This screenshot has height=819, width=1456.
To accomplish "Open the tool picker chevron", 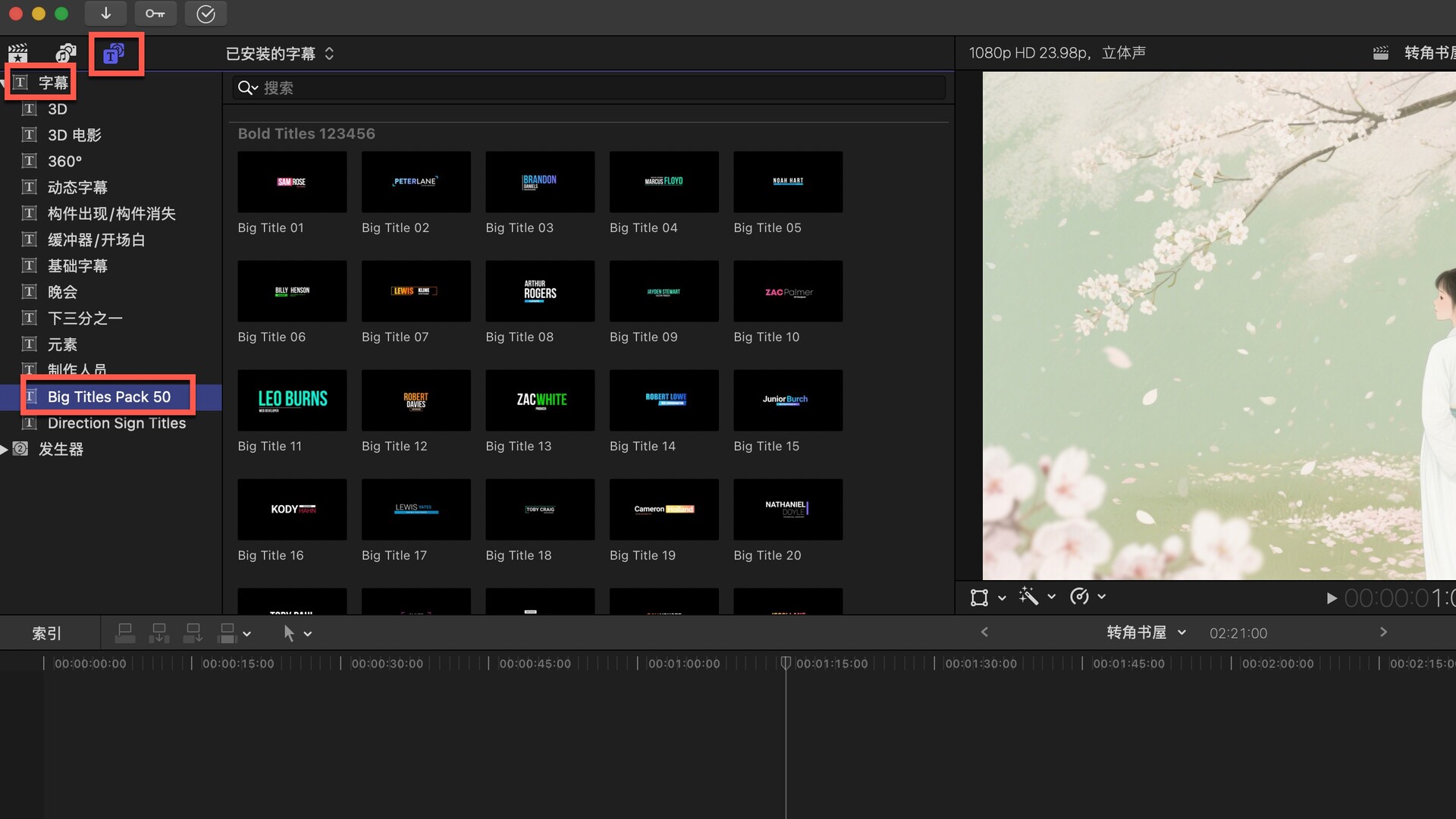I will coord(308,634).
